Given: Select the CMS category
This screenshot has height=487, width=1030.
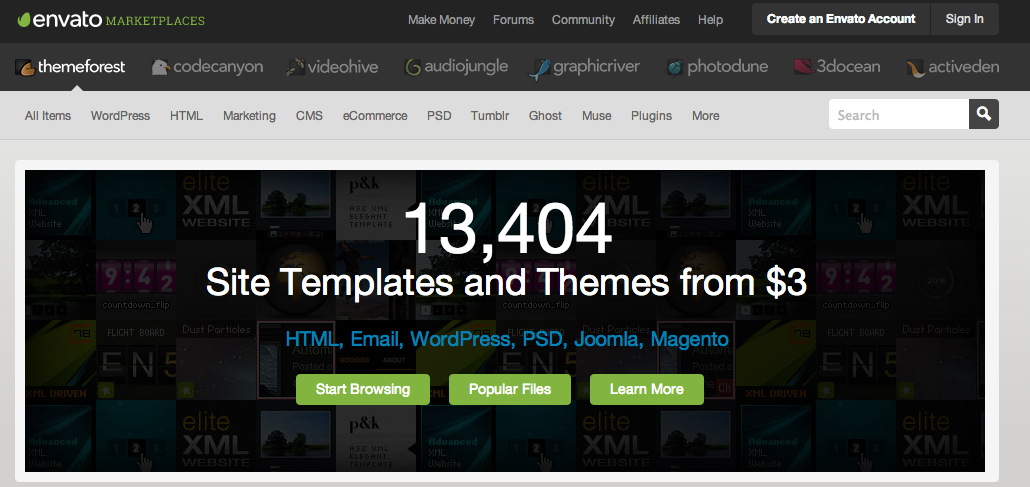Looking at the screenshot, I should pyautogui.click(x=309, y=116).
